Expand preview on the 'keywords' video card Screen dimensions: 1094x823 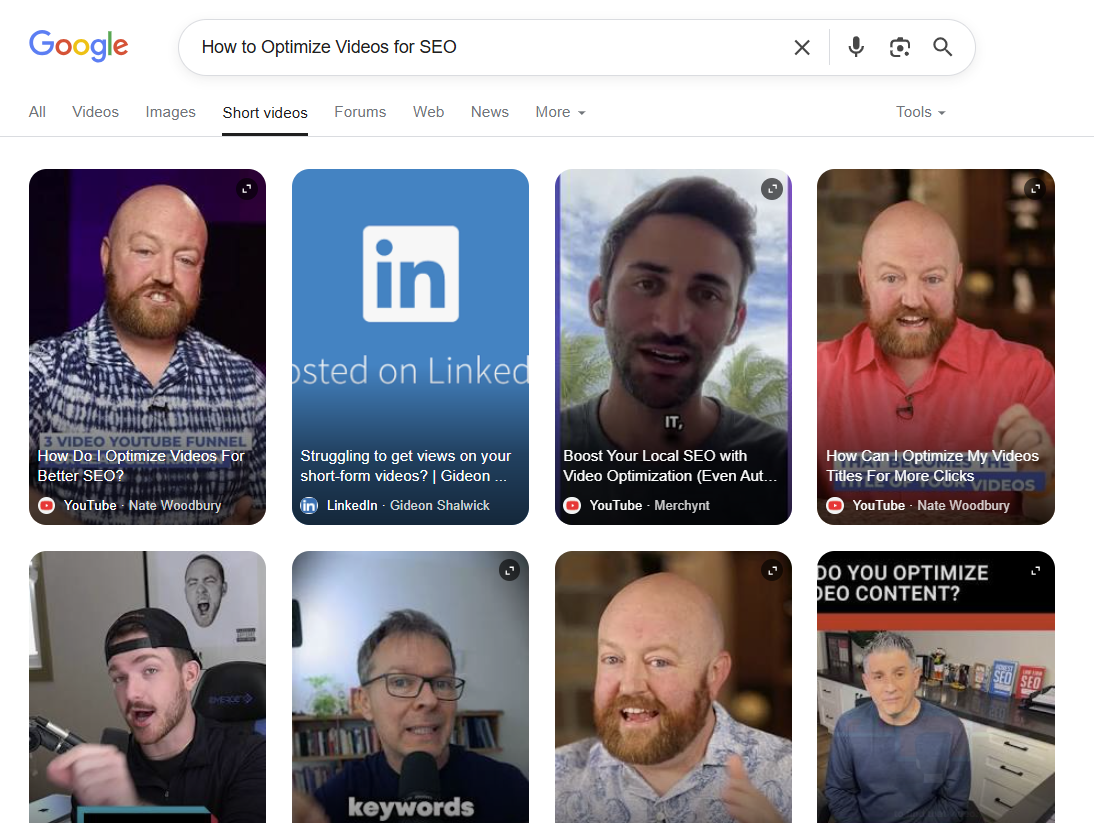(509, 571)
